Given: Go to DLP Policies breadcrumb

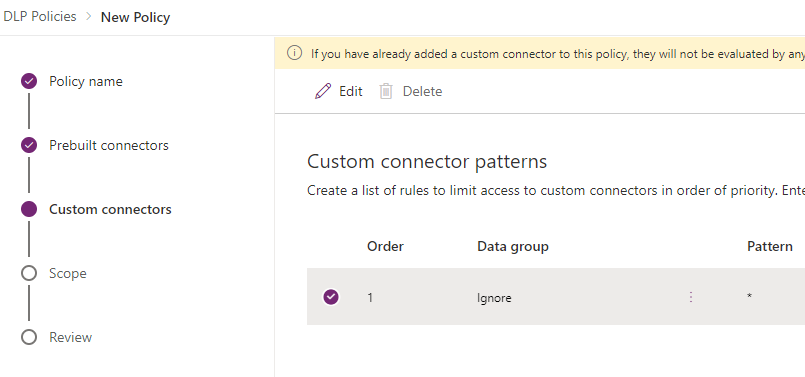Looking at the screenshot, I should click(40, 16).
